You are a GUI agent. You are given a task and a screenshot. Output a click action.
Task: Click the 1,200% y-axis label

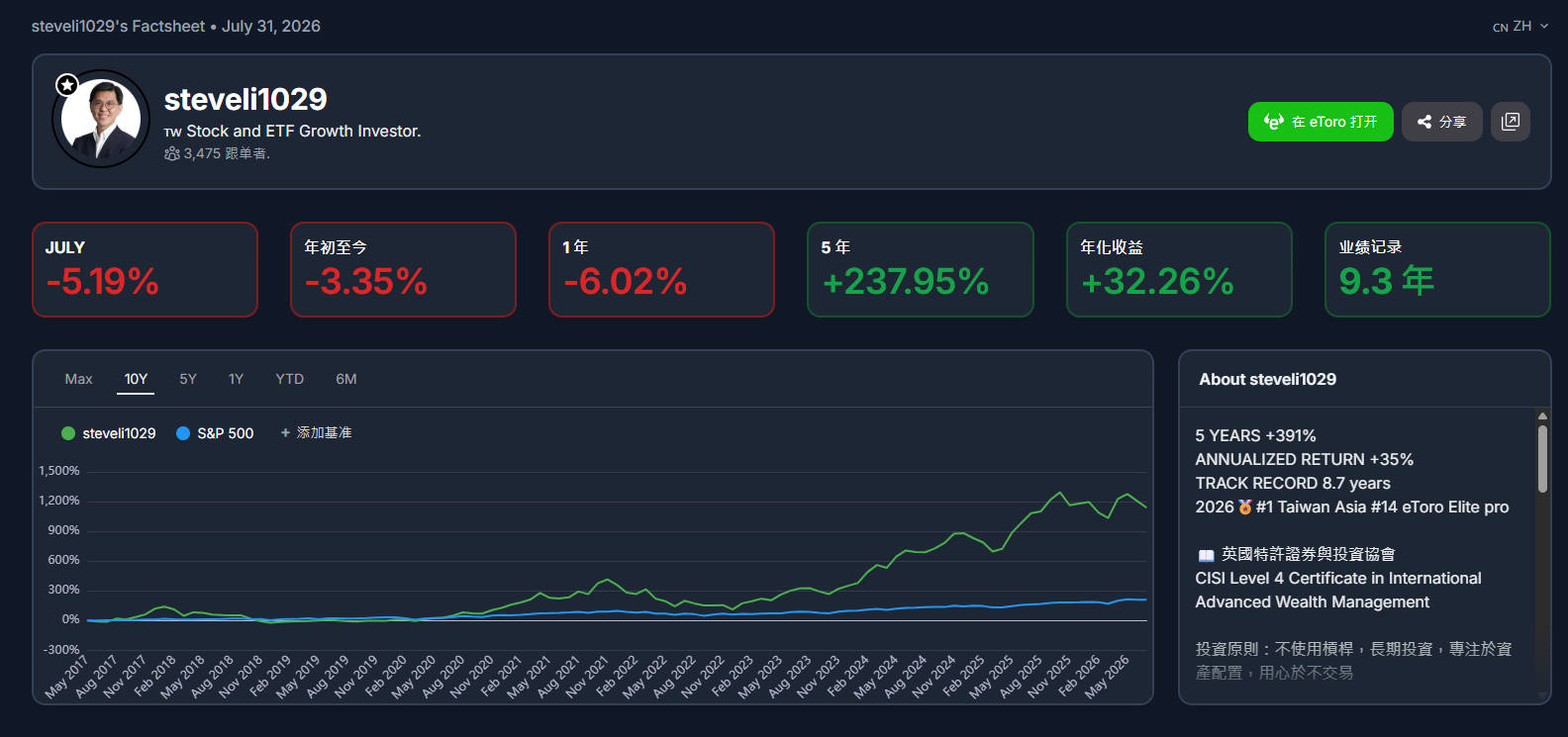coord(59,501)
